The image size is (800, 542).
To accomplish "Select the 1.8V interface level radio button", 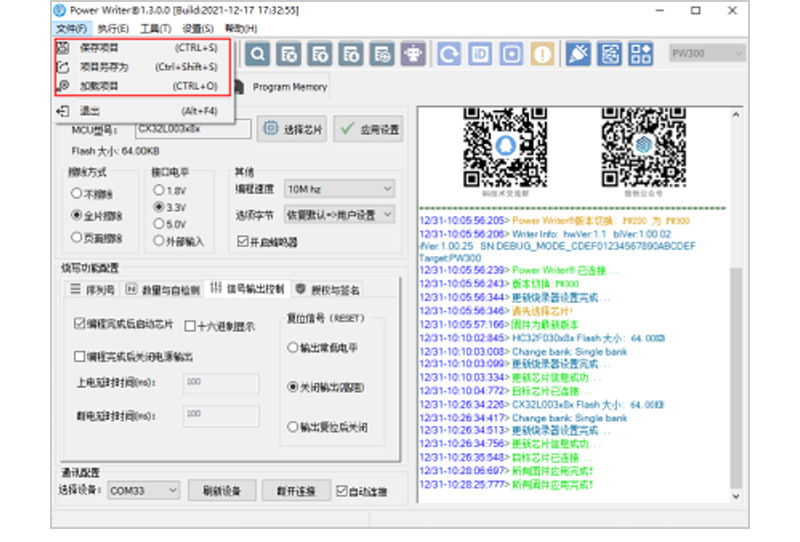I will (x=158, y=190).
